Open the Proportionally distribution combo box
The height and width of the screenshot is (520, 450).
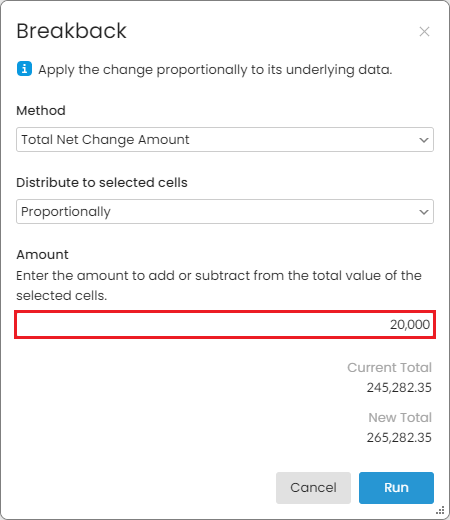coord(225,211)
